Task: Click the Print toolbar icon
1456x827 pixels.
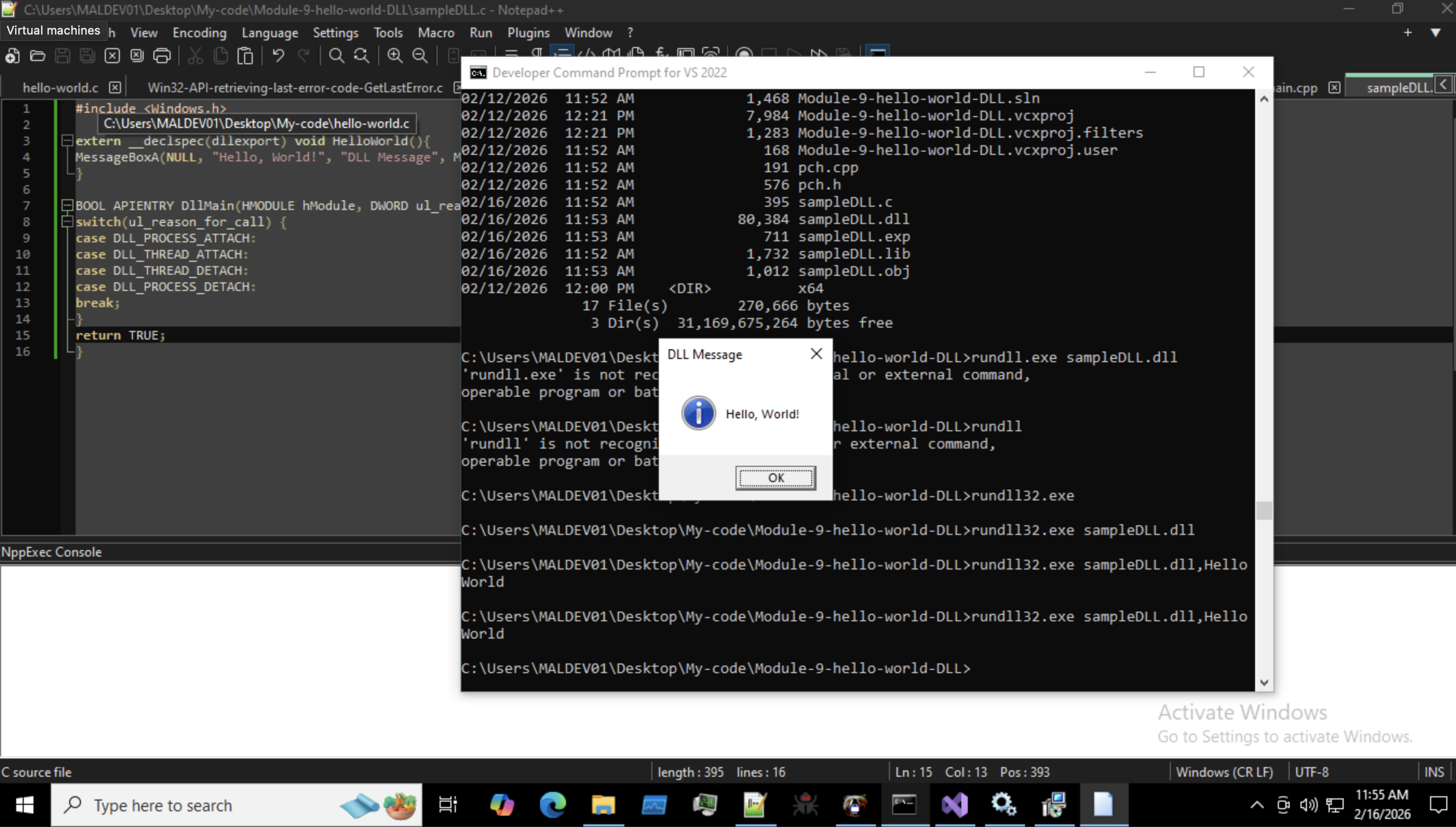Action: click(161, 55)
